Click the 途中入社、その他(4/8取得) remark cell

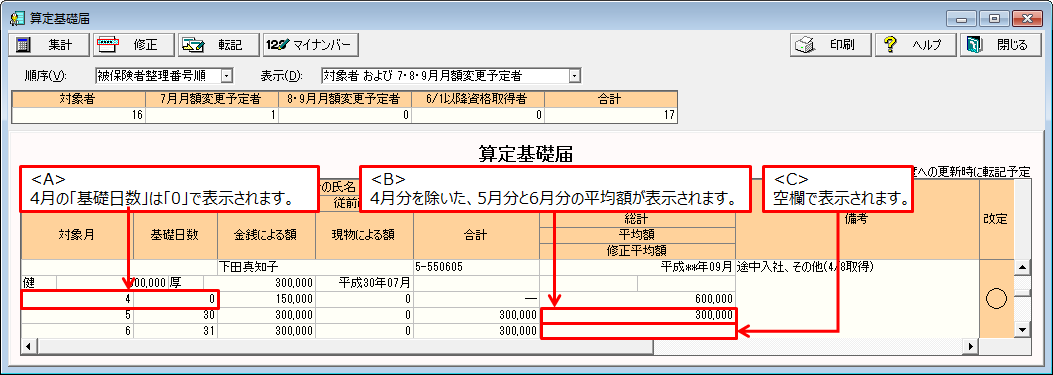[858, 267]
